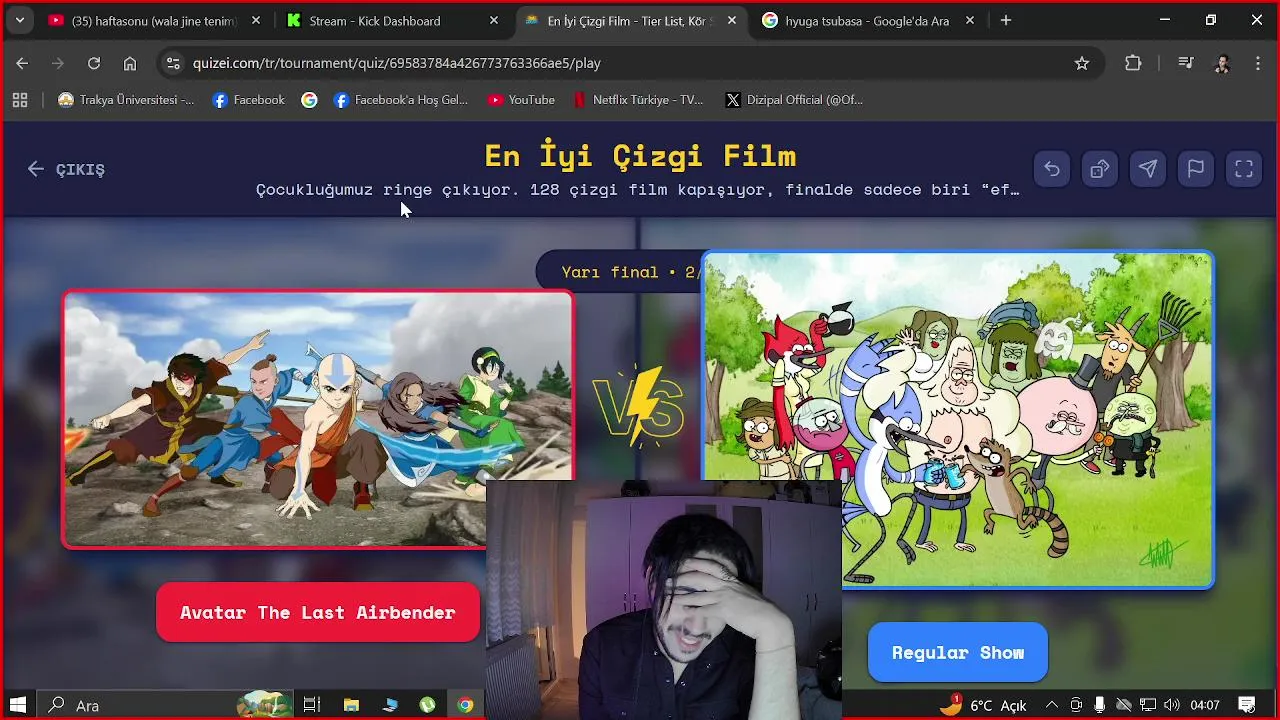Open a new browser tab
1280x720 pixels.
pos(1006,20)
